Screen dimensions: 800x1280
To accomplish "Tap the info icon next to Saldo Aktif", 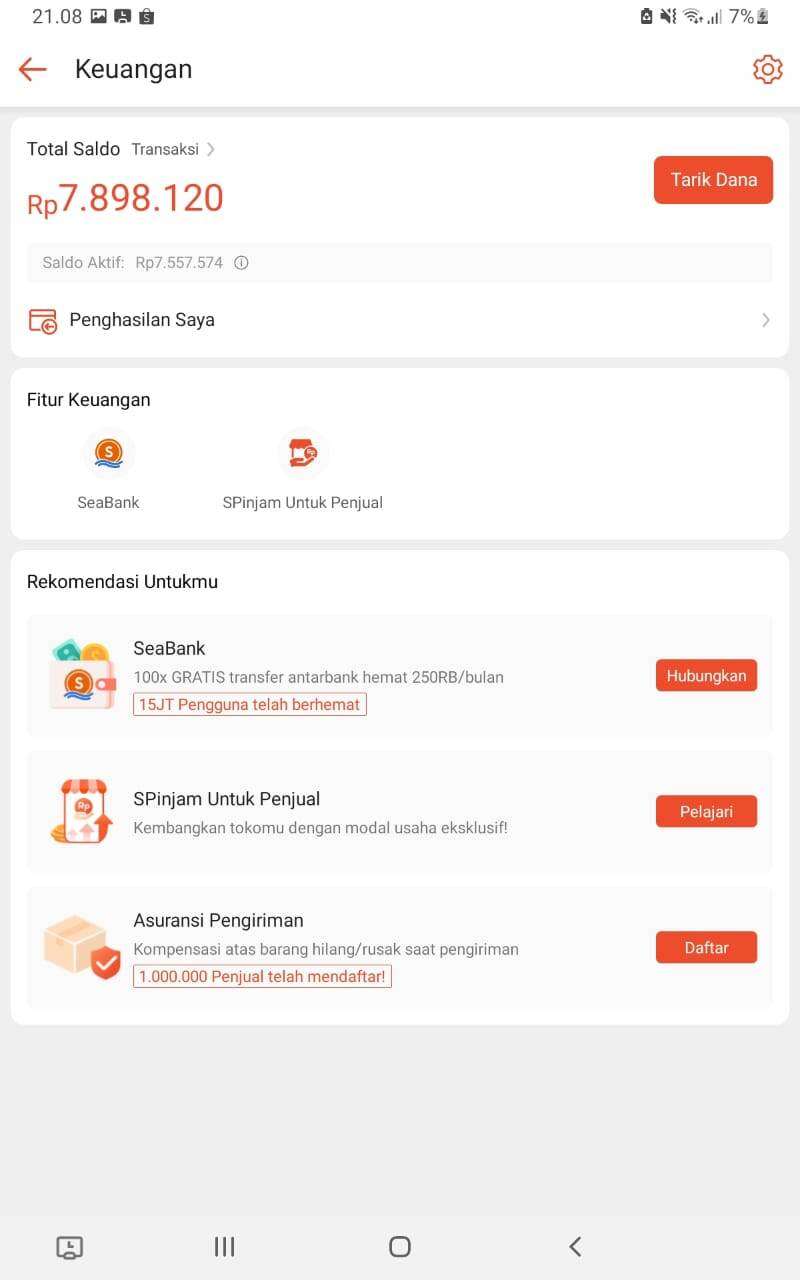I will click(x=241, y=263).
